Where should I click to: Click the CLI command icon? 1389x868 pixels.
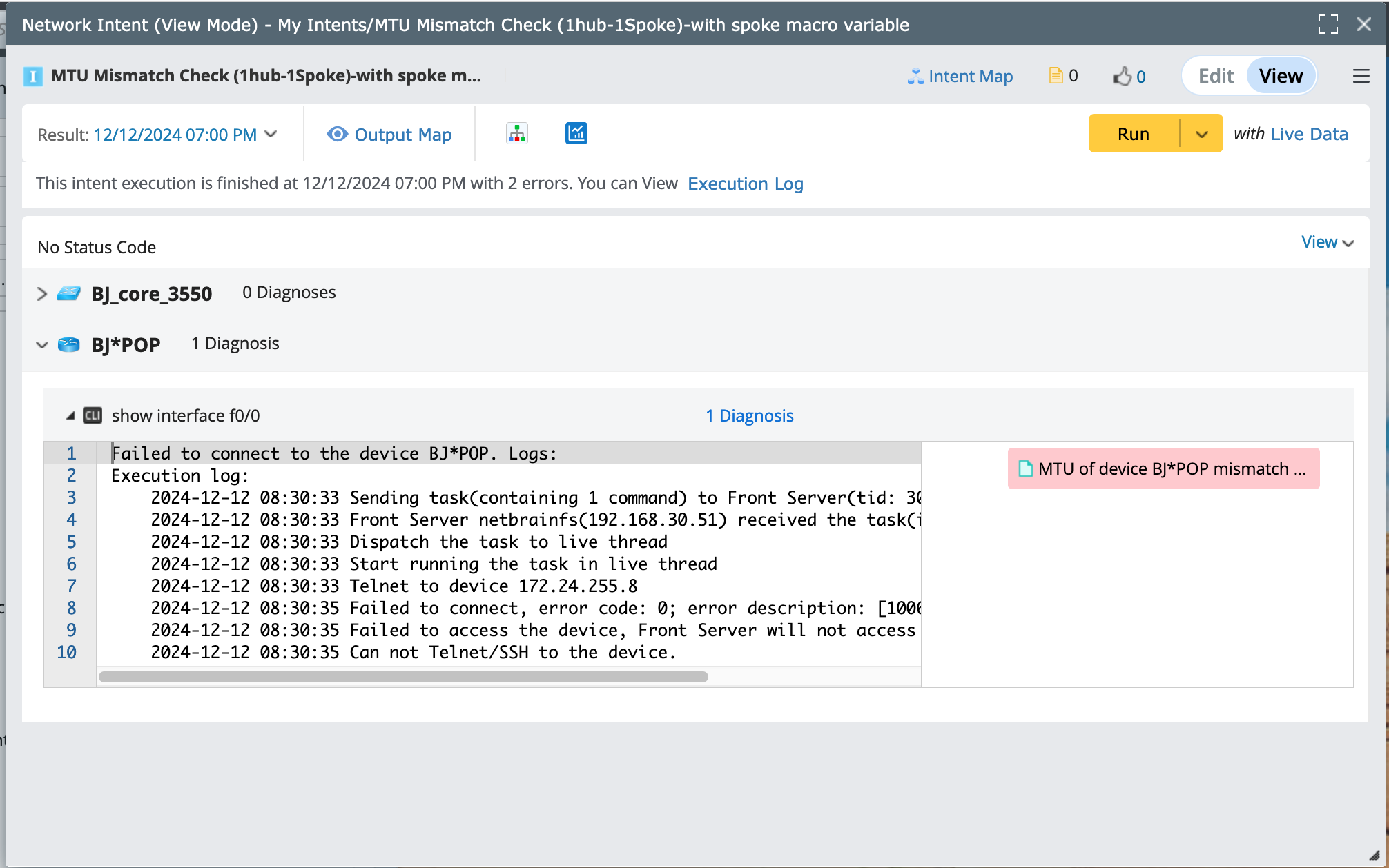coord(93,415)
